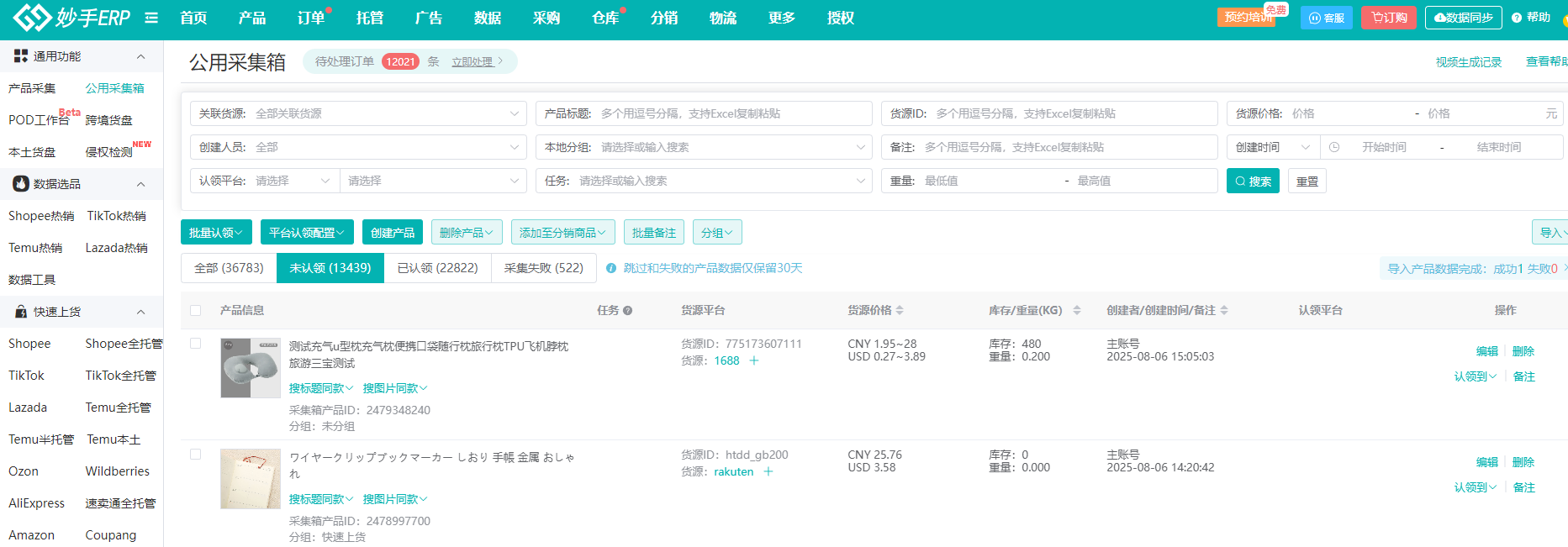Image resolution: width=1568 pixels, height=547 pixels.
Task: Expand the 批量认领 dropdown button
Action: point(216,233)
